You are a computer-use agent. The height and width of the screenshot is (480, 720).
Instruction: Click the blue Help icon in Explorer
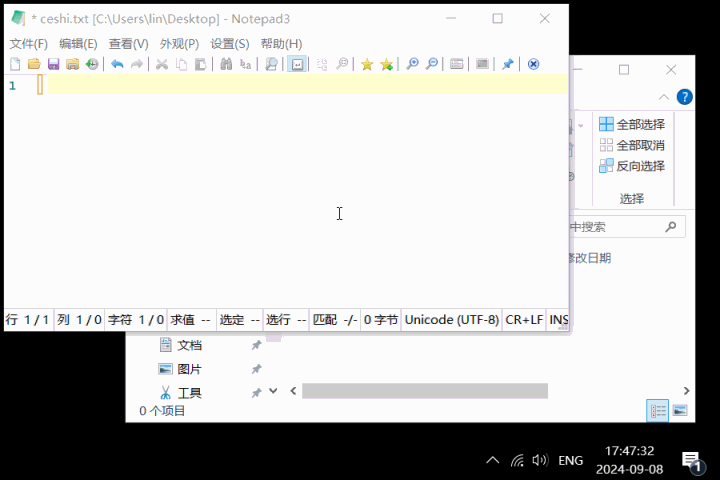pos(684,97)
